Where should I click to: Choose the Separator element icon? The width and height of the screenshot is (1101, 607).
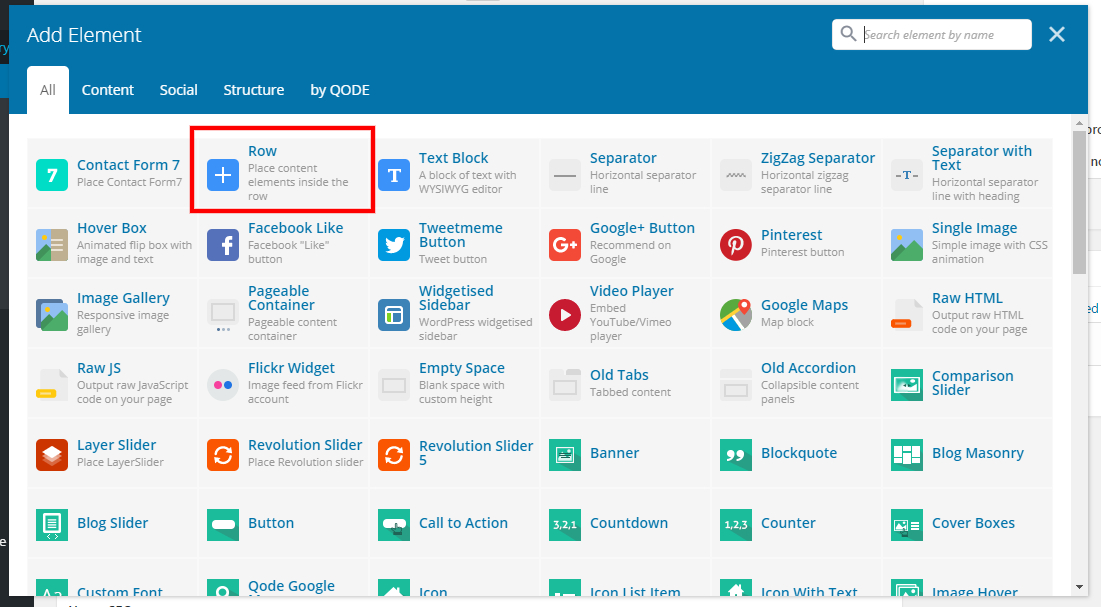click(x=565, y=175)
